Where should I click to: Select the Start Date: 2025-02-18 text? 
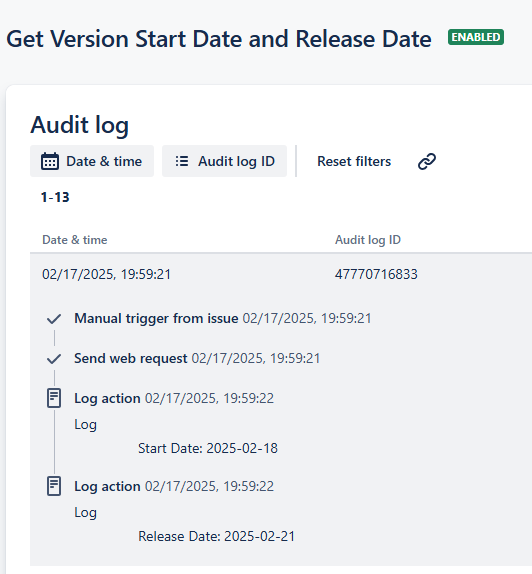[x=208, y=448]
